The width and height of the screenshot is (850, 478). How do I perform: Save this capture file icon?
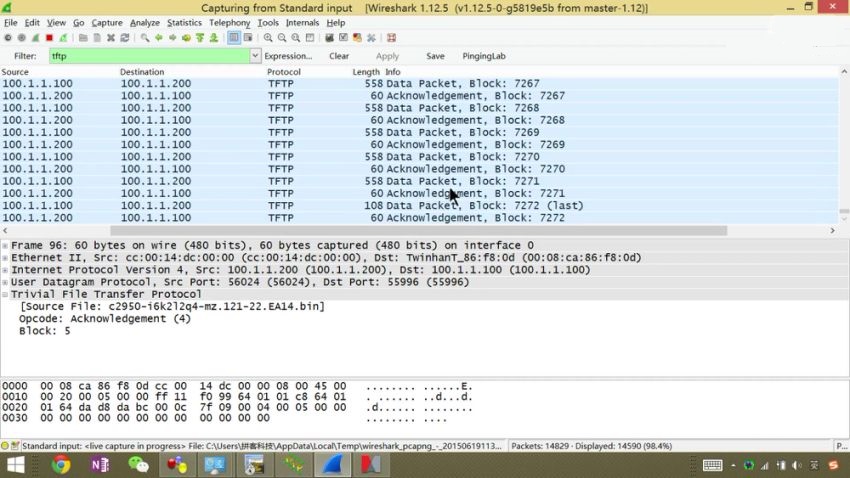point(97,38)
